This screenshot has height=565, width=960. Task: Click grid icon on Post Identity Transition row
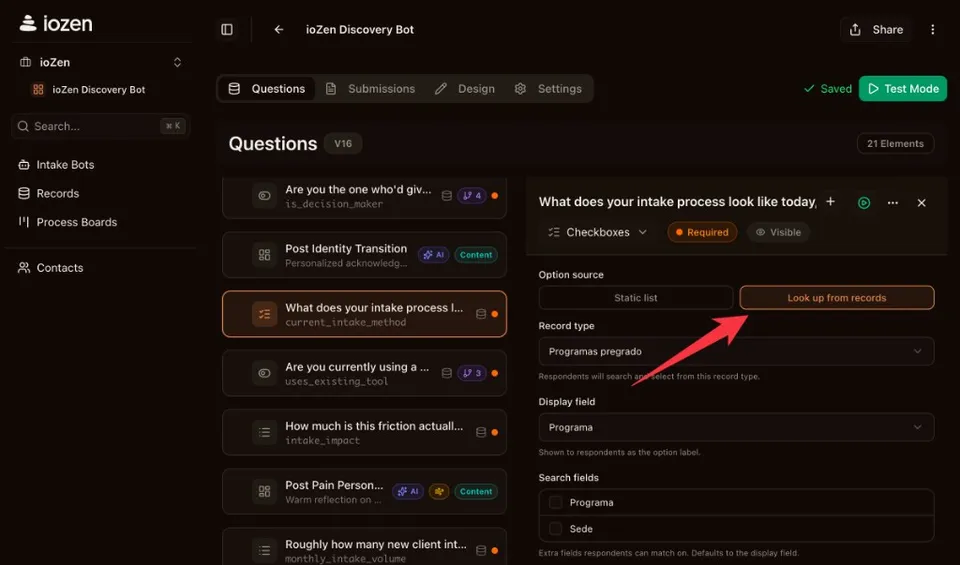(264, 255)
